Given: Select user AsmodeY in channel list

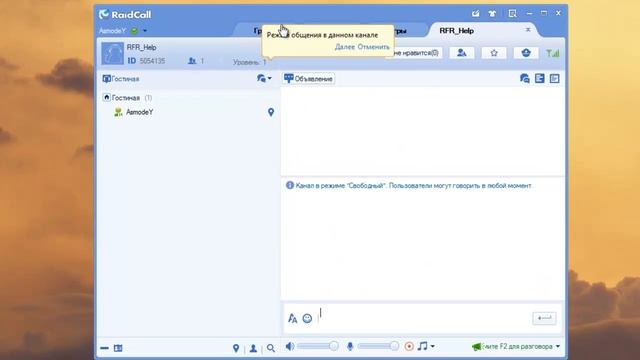Looking at the screenshot, I should 139,112.
